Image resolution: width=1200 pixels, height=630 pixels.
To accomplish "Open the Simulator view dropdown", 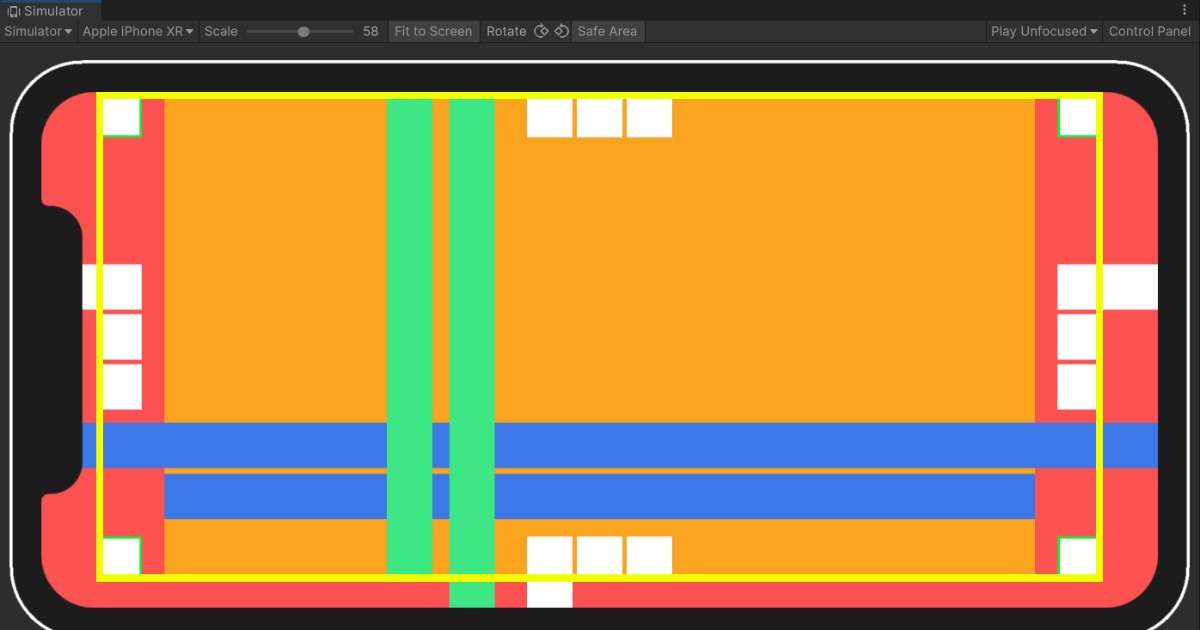I will click(38, 31).
